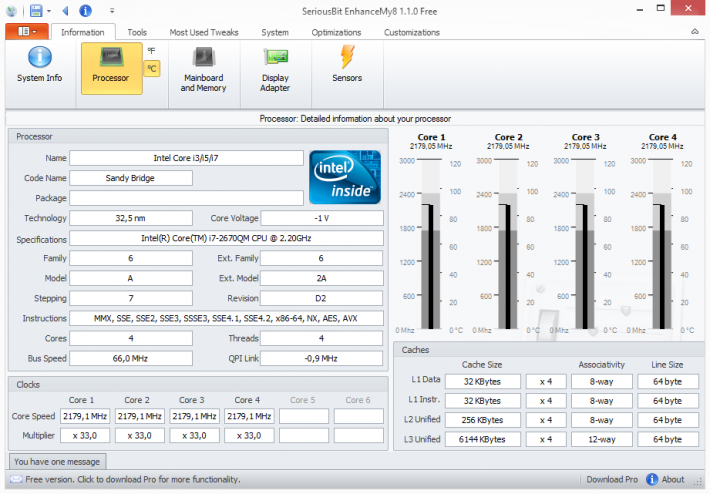Click the Core 2 frequency gauge
Viewport: 710px width, 494px height.
coord(508,245)
